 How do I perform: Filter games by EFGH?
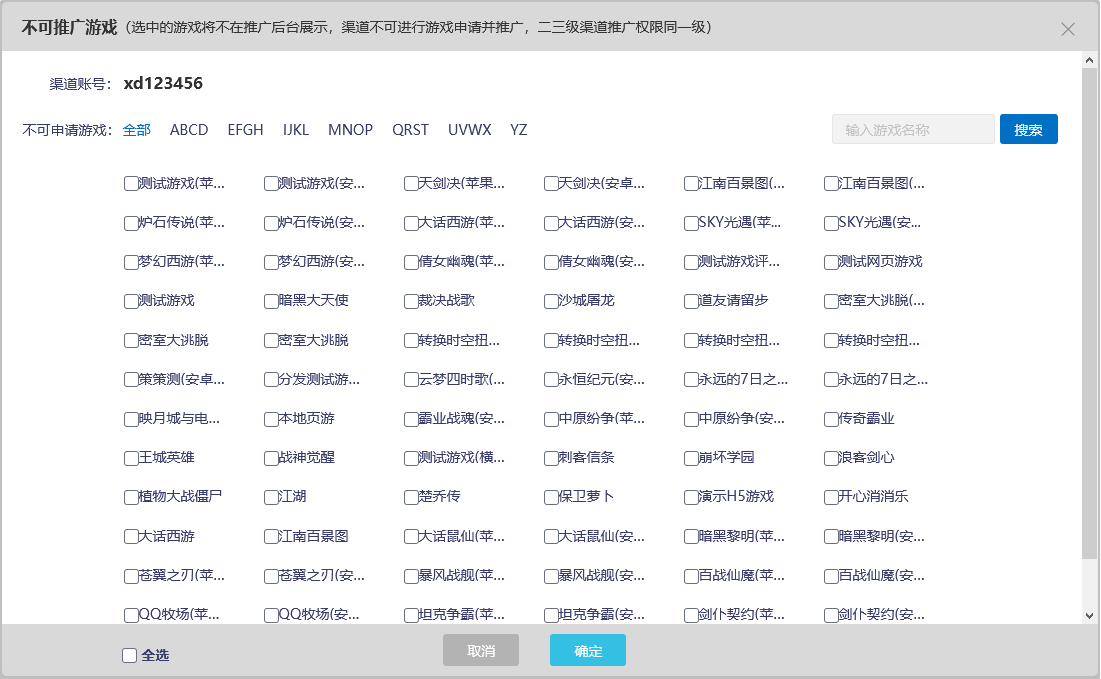click(245, 130)
